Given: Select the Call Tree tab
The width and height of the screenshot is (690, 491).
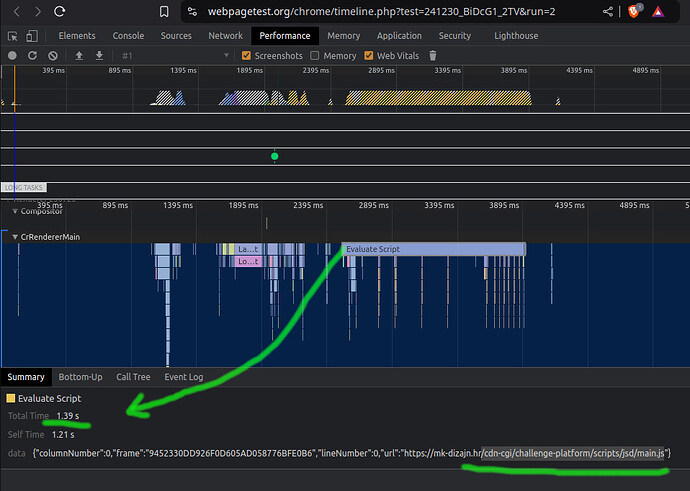Looking at the screenshot, I should pos(133,377).
